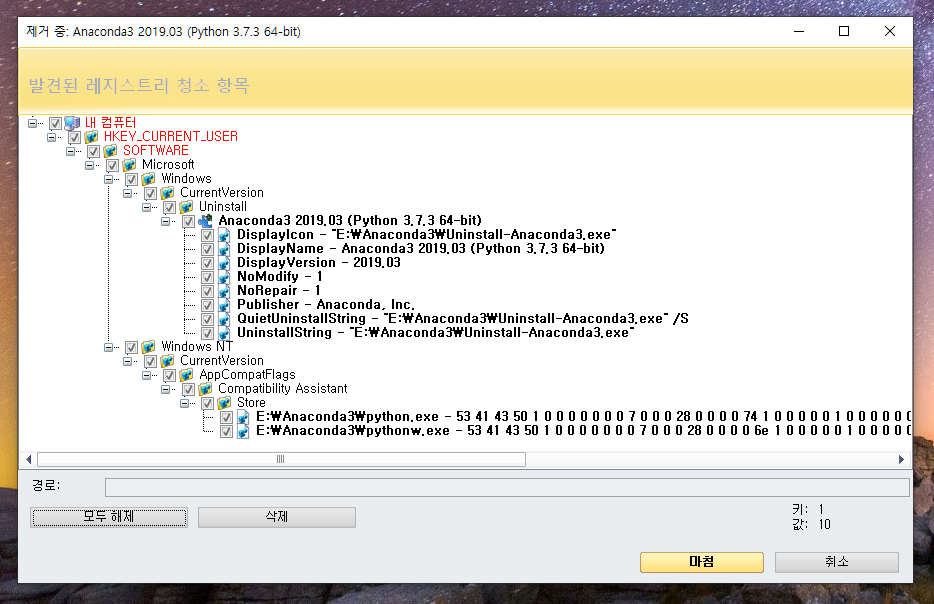Viewport: 934px width, 604px height.
Task: Collapse the Anaconda3 2019.03 node
Action: click(166, 221)
